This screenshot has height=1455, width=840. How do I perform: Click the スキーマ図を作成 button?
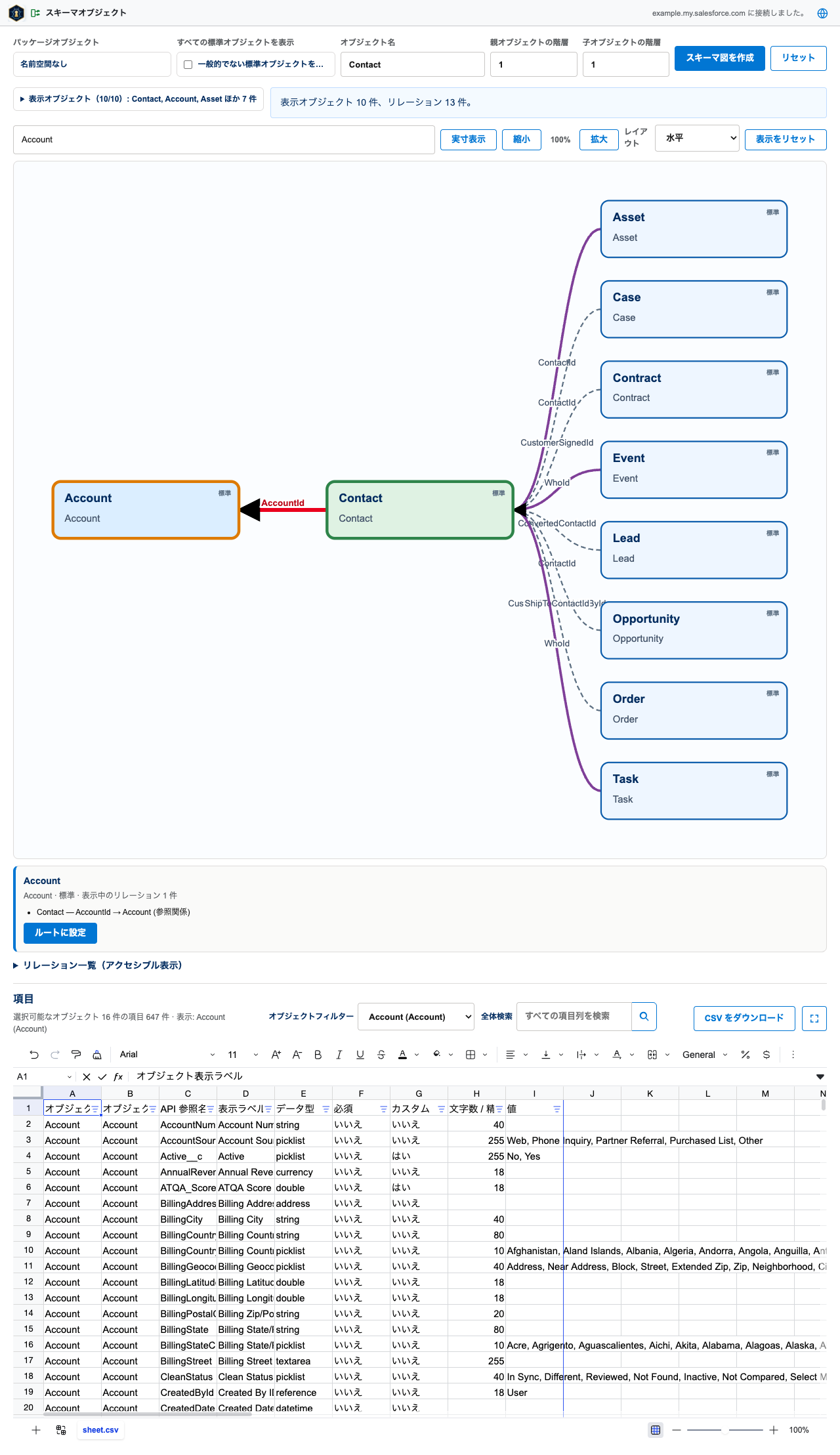[x=720, y=58]
